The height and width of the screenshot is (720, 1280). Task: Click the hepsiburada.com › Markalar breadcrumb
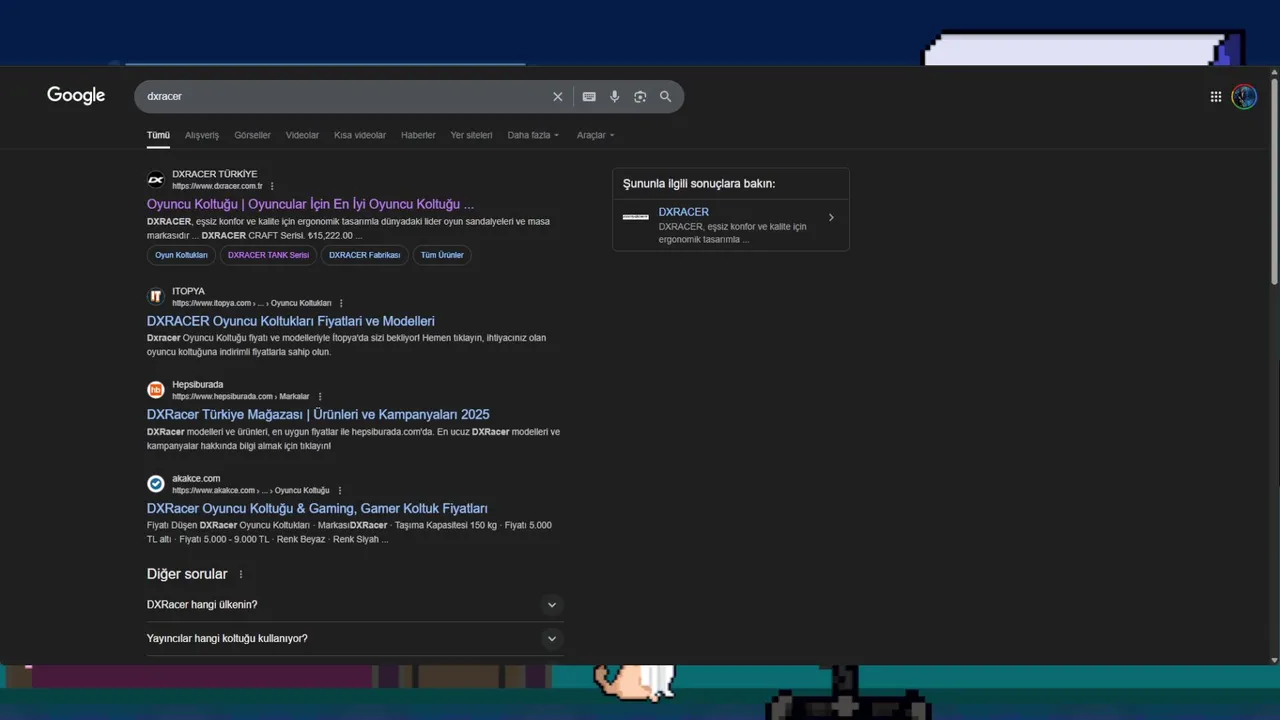tap(240, 397)
